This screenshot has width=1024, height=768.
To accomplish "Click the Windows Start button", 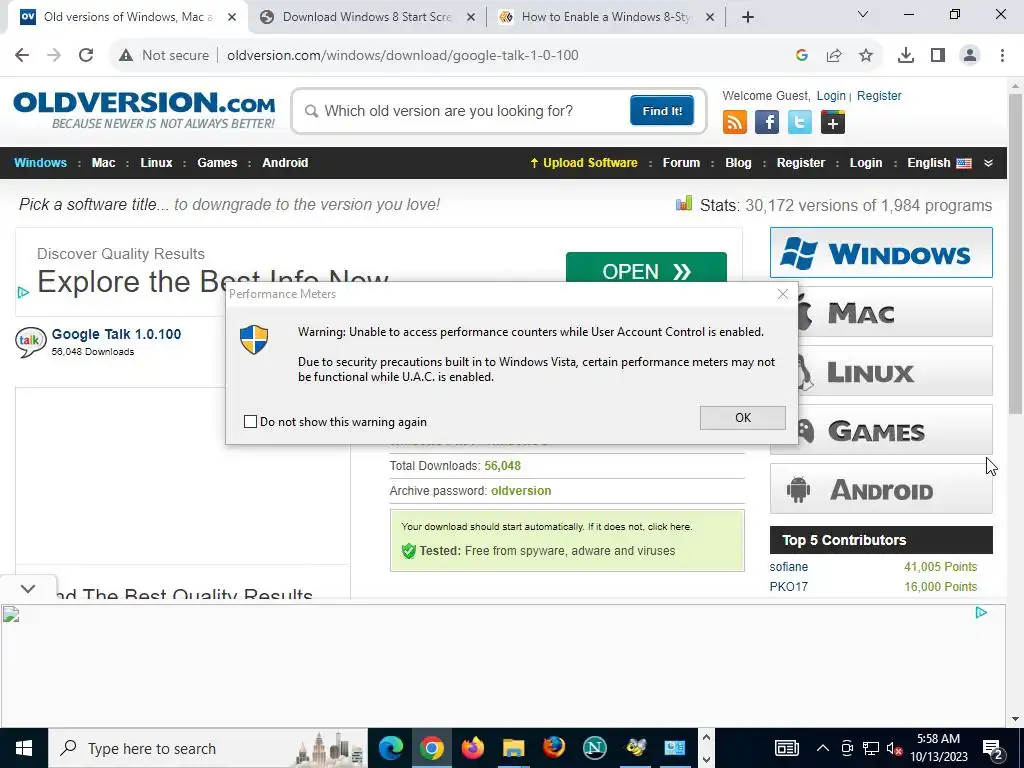I will click(x=24, y=748).
